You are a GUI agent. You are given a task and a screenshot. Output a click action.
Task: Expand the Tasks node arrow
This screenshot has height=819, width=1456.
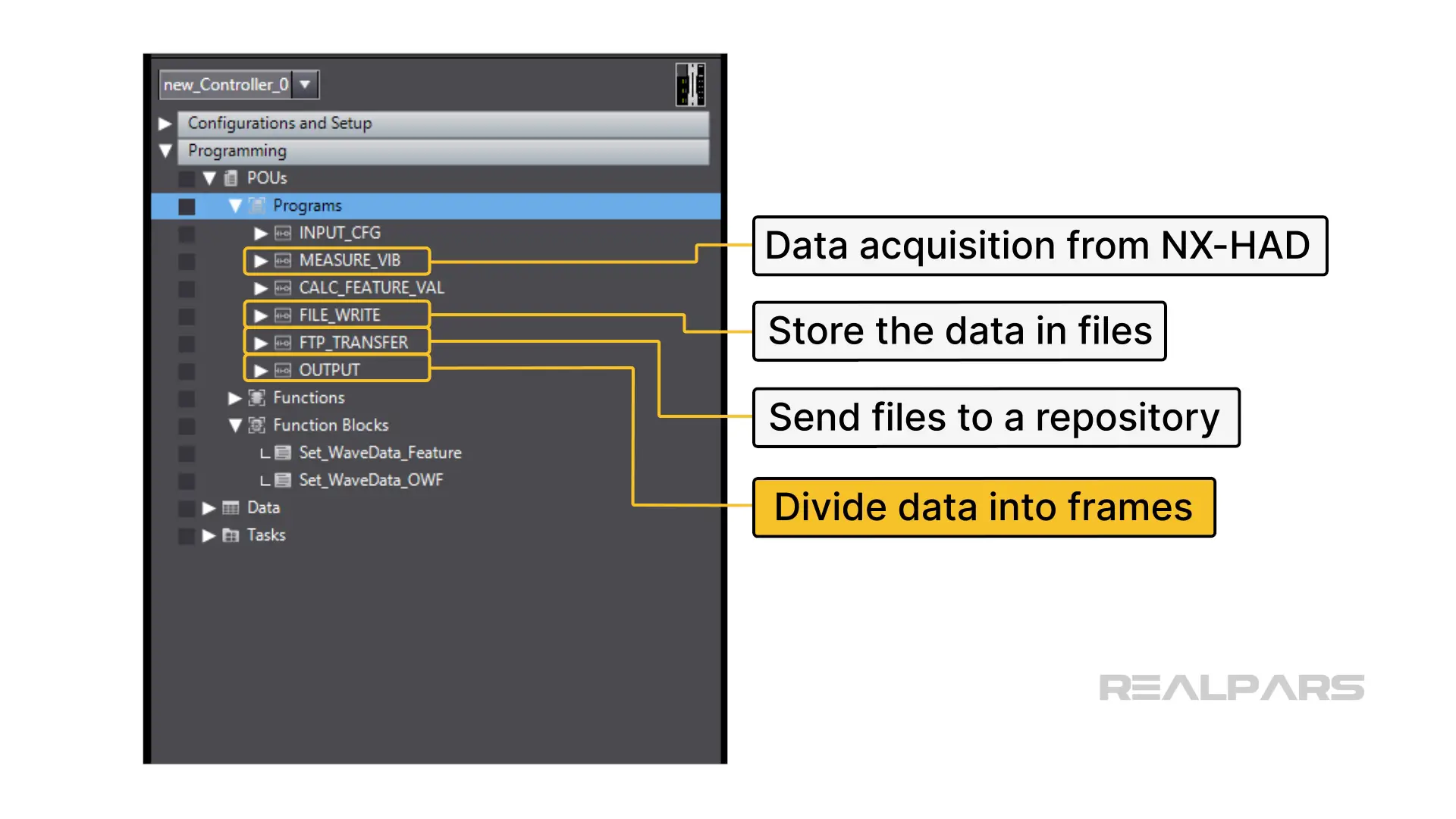pyautogui.click(x=209, y=535)
